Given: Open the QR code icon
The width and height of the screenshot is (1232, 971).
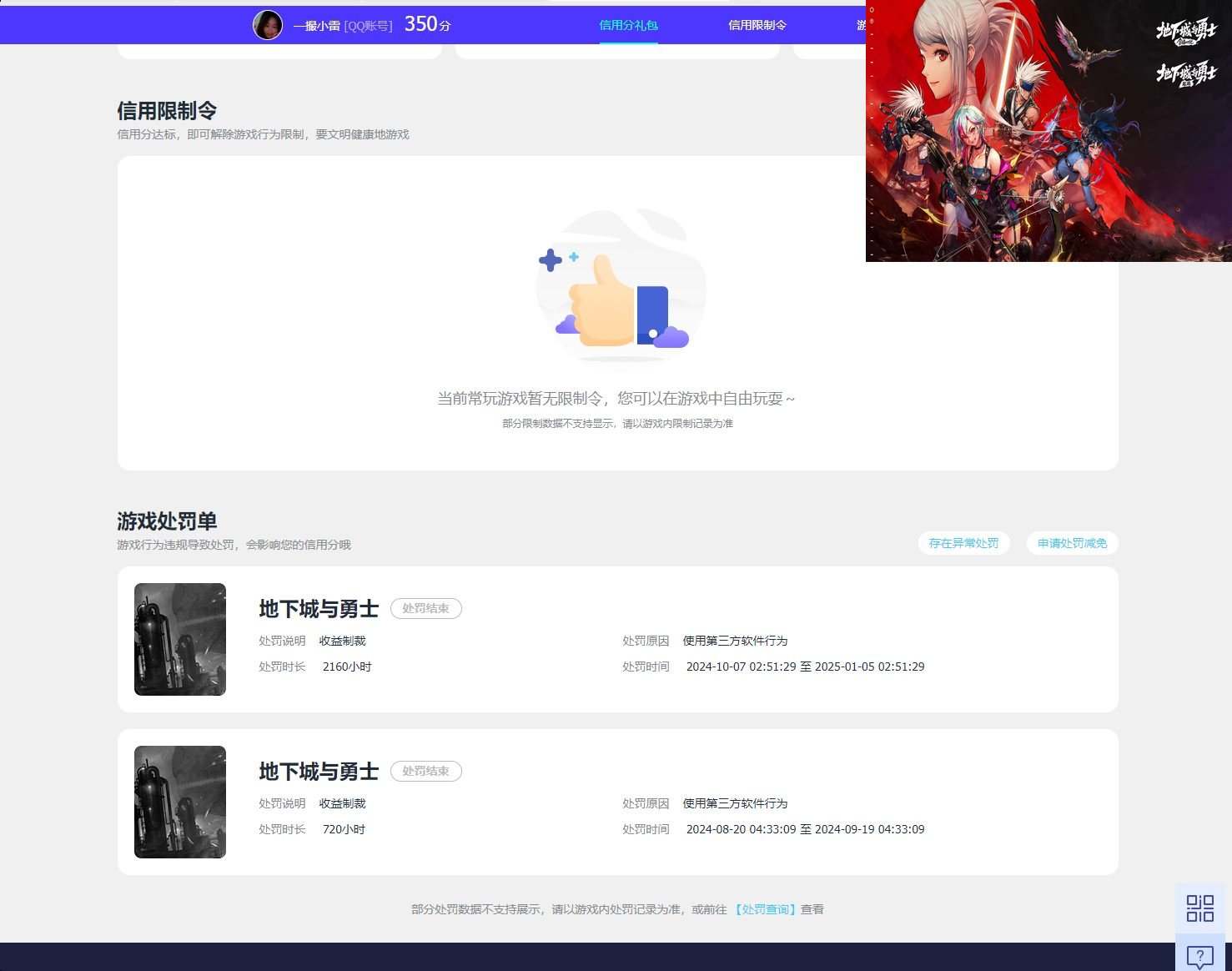Looking at the screenshot, I should [x=1199, y=908].
